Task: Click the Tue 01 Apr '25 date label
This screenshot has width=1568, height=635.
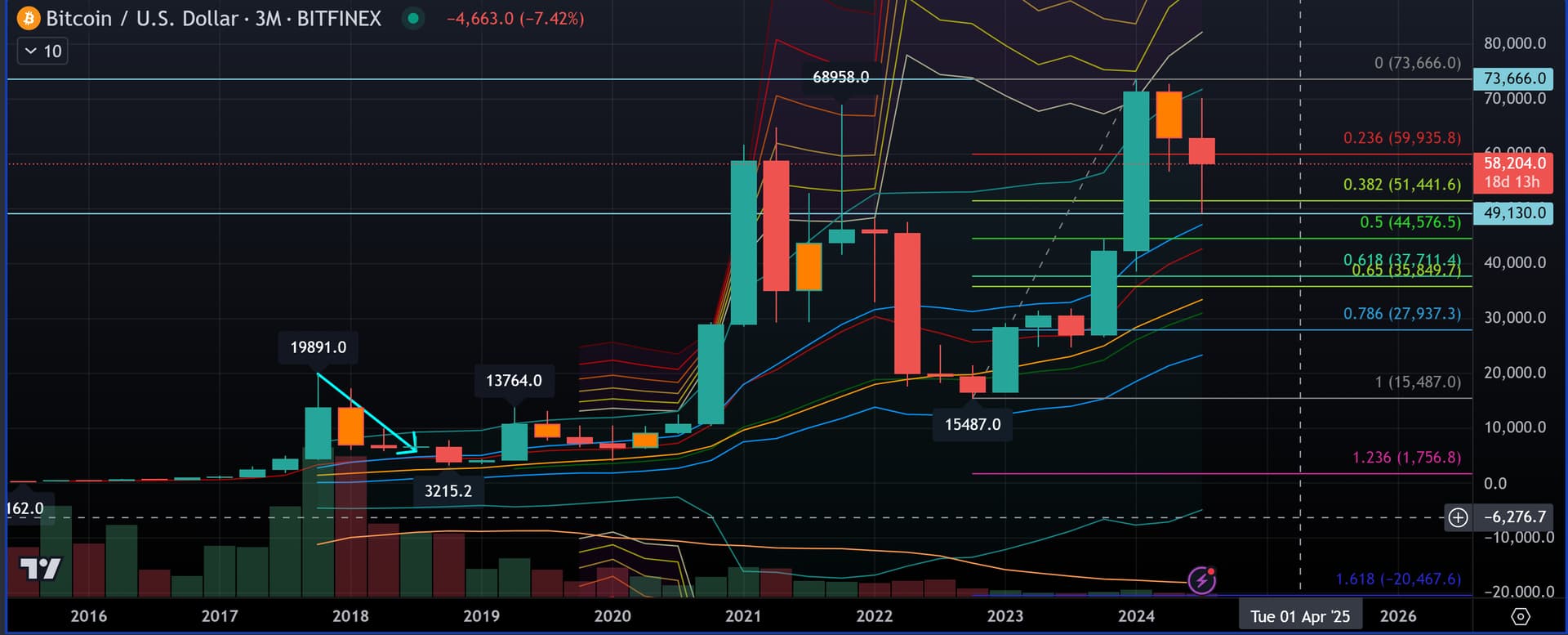Action: pos(1299,616)
